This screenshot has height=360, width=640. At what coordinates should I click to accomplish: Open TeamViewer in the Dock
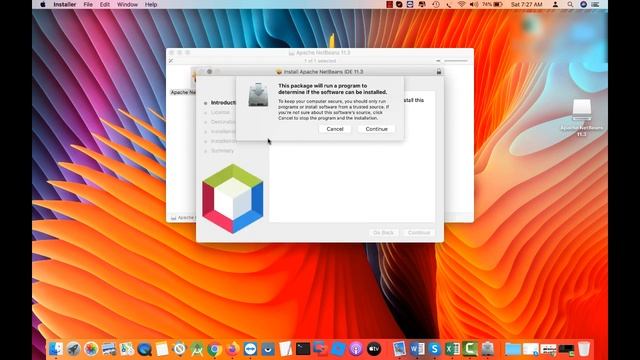coord(250,349)
